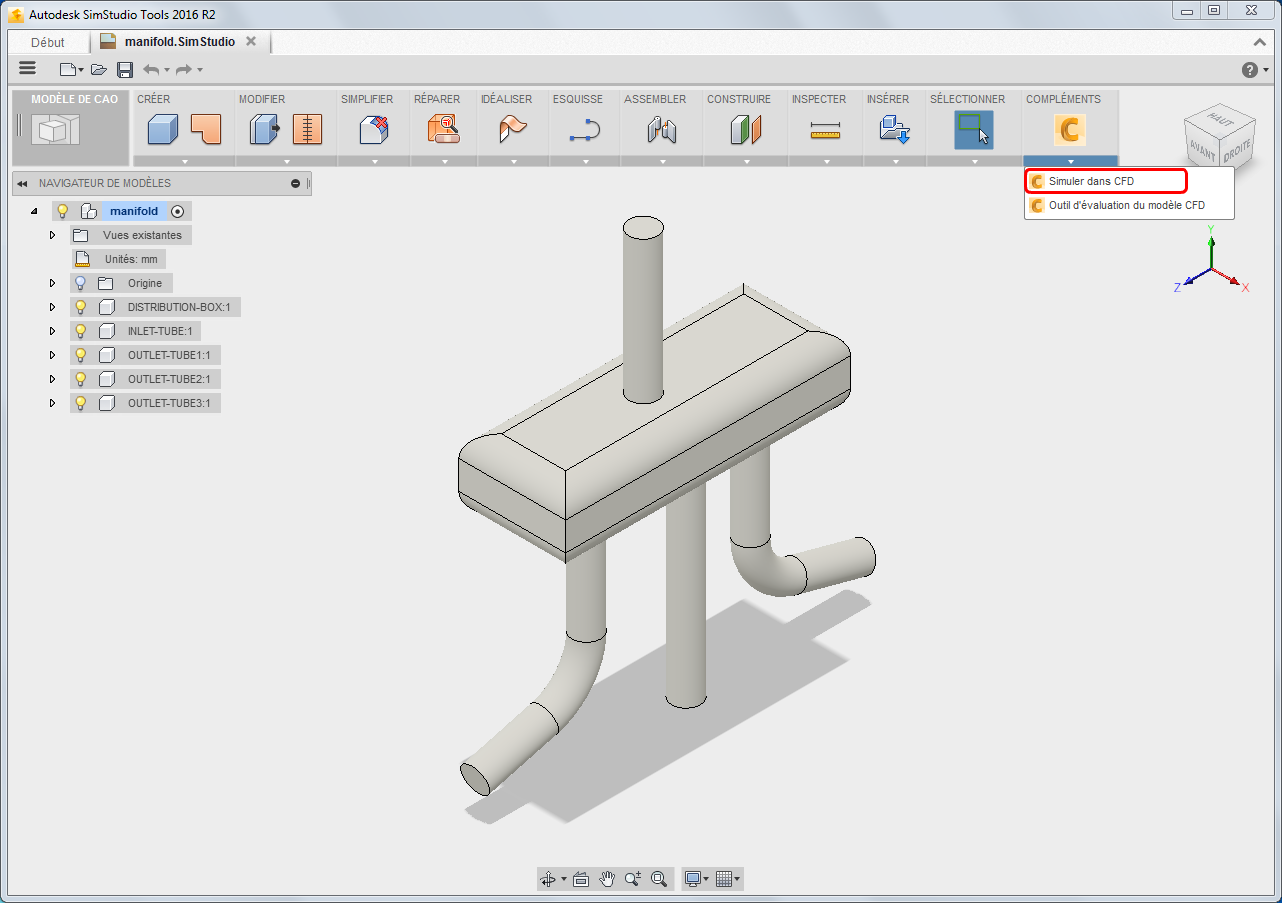
Task: Click the SIMPLIFIER tool icon
Action: [374, 129]
